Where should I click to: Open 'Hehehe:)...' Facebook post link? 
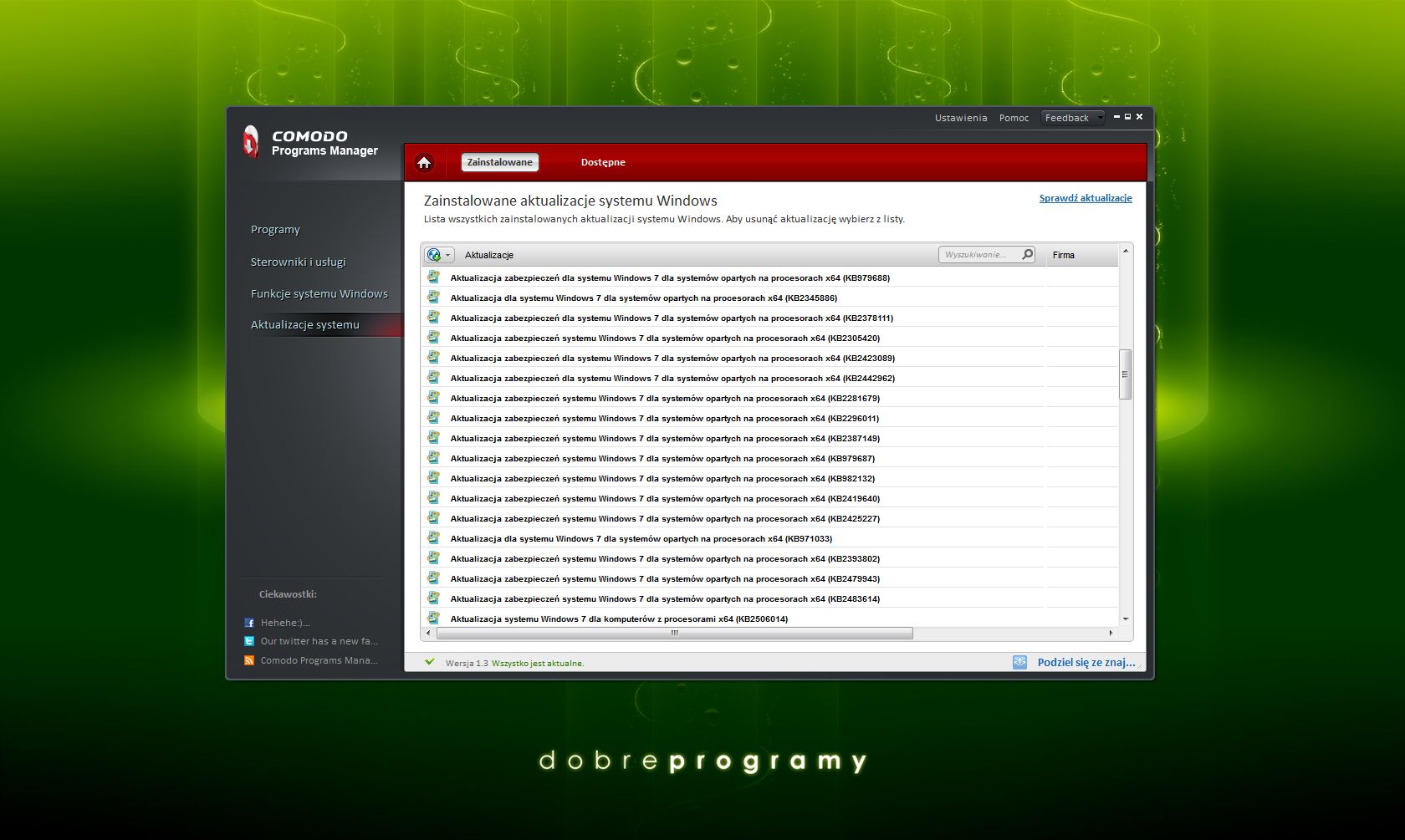[285, 623]
